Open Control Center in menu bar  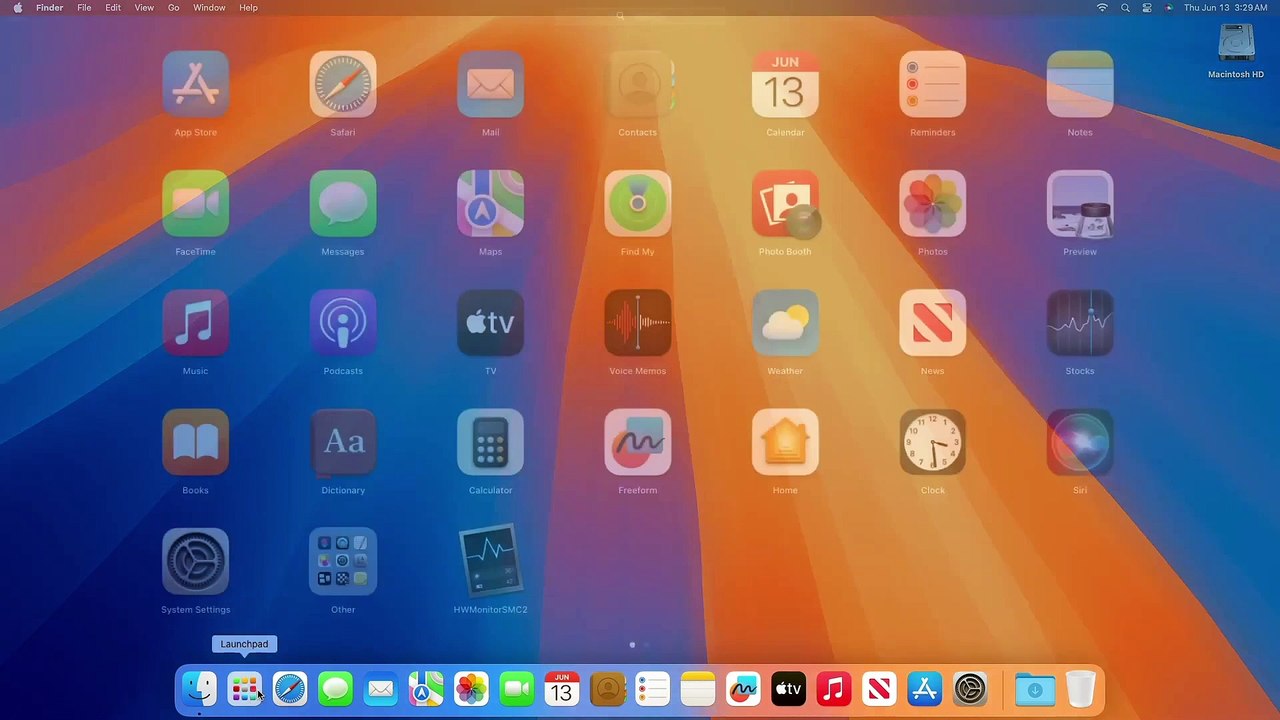1147,8
